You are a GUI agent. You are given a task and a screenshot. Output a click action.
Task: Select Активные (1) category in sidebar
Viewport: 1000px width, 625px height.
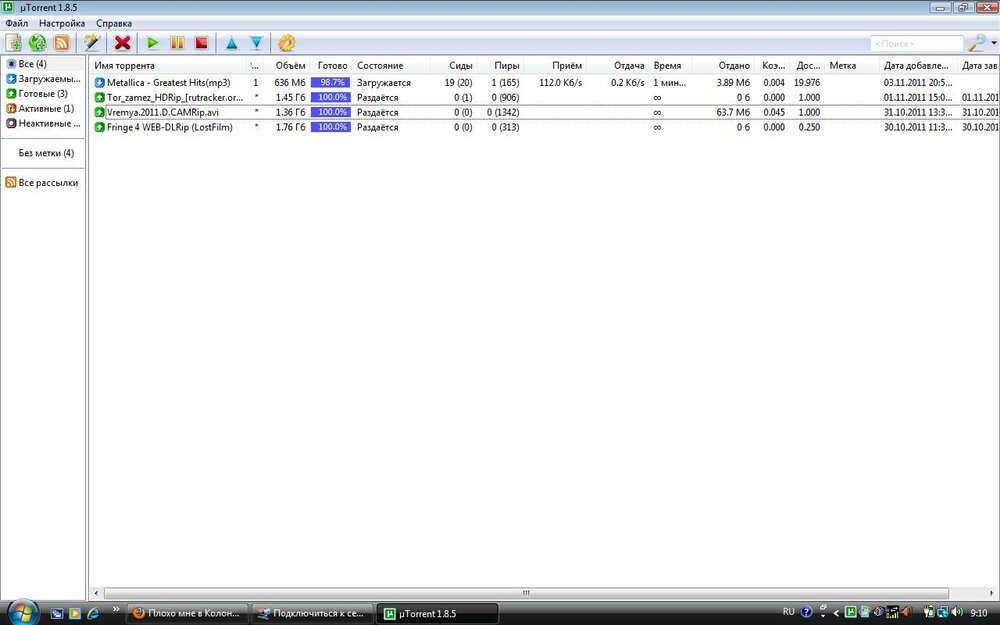coord(43,108)
